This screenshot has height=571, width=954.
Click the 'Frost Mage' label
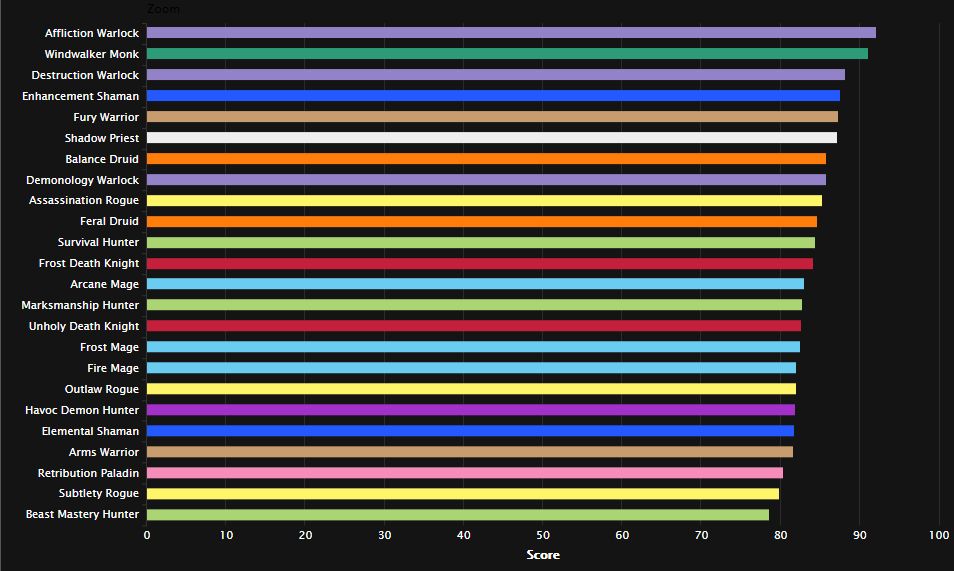(x=110, y=347)
